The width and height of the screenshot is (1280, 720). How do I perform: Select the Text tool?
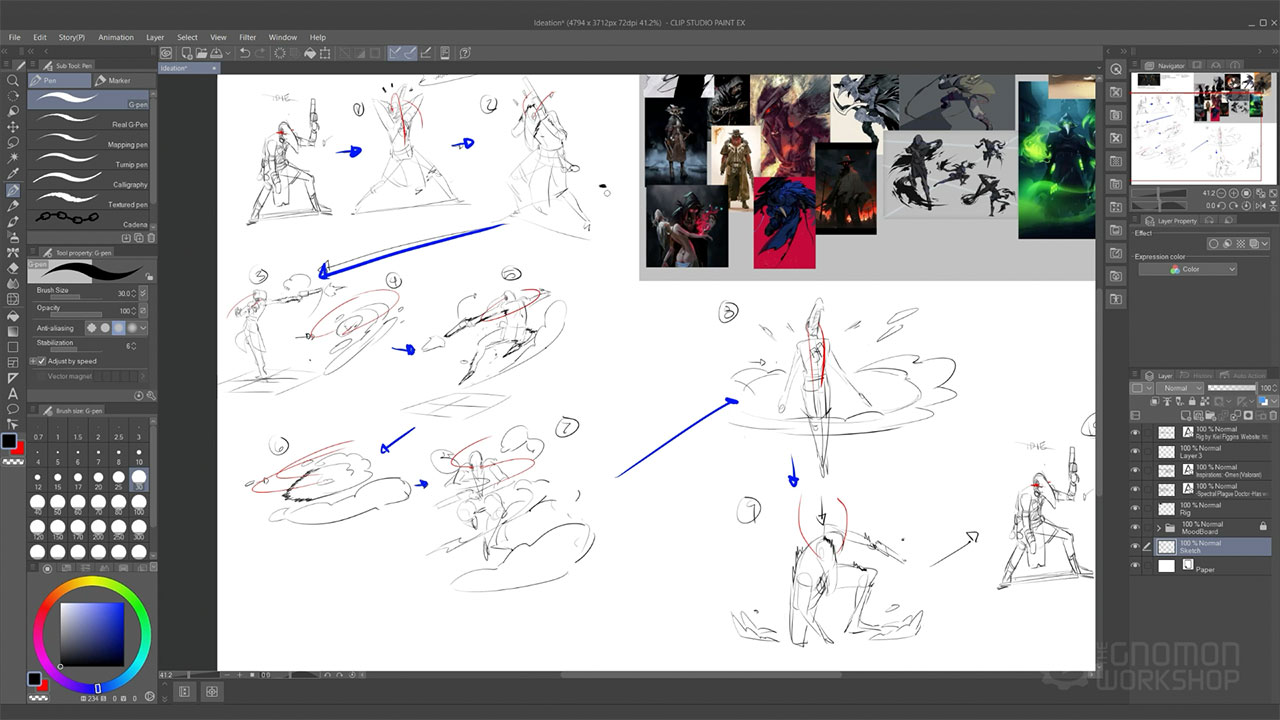(13, 393)
